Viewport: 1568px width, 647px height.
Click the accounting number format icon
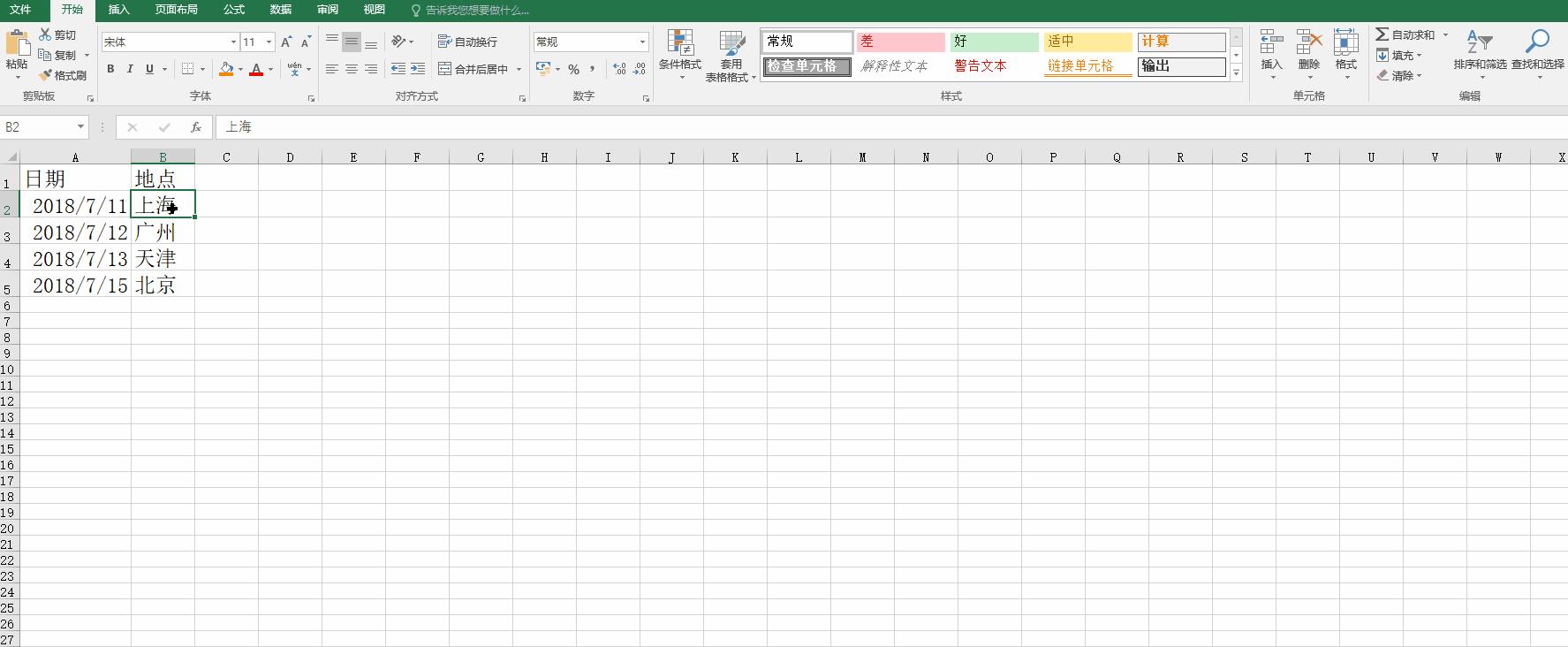(x=543, y=69)
